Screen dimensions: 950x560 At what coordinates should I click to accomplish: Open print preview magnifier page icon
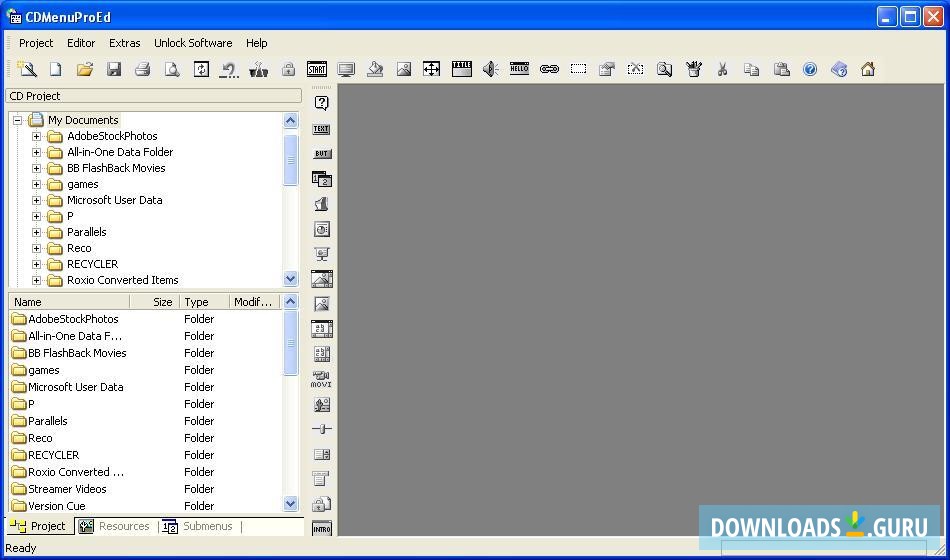pyautogui.click(x=172, y=69)
